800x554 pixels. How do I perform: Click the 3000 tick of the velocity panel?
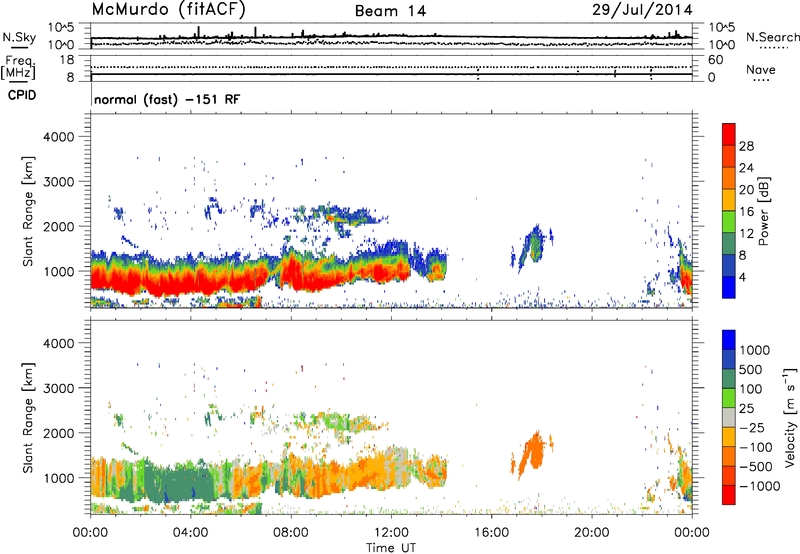[58, 388]
